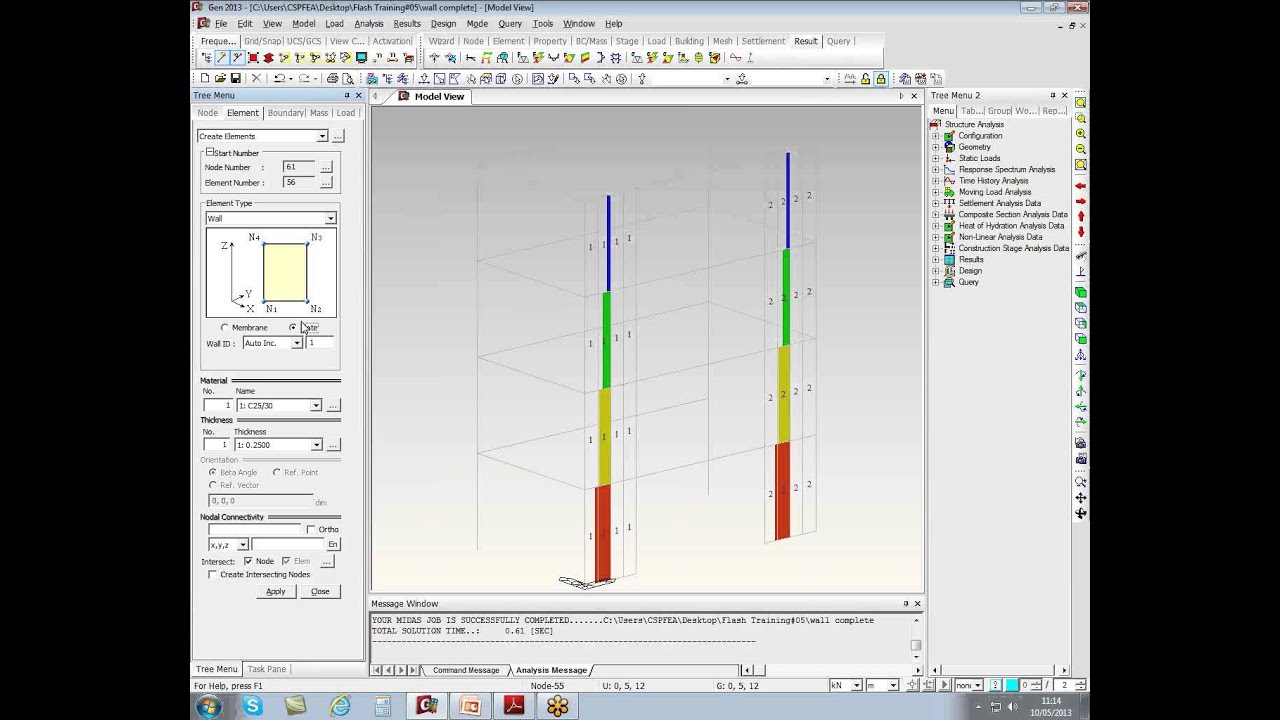This screenshot has height=720, width=1280.
Task: Click the cyan question mark icon in status bar
Action: pyautogui.click(x=996, y=685)
